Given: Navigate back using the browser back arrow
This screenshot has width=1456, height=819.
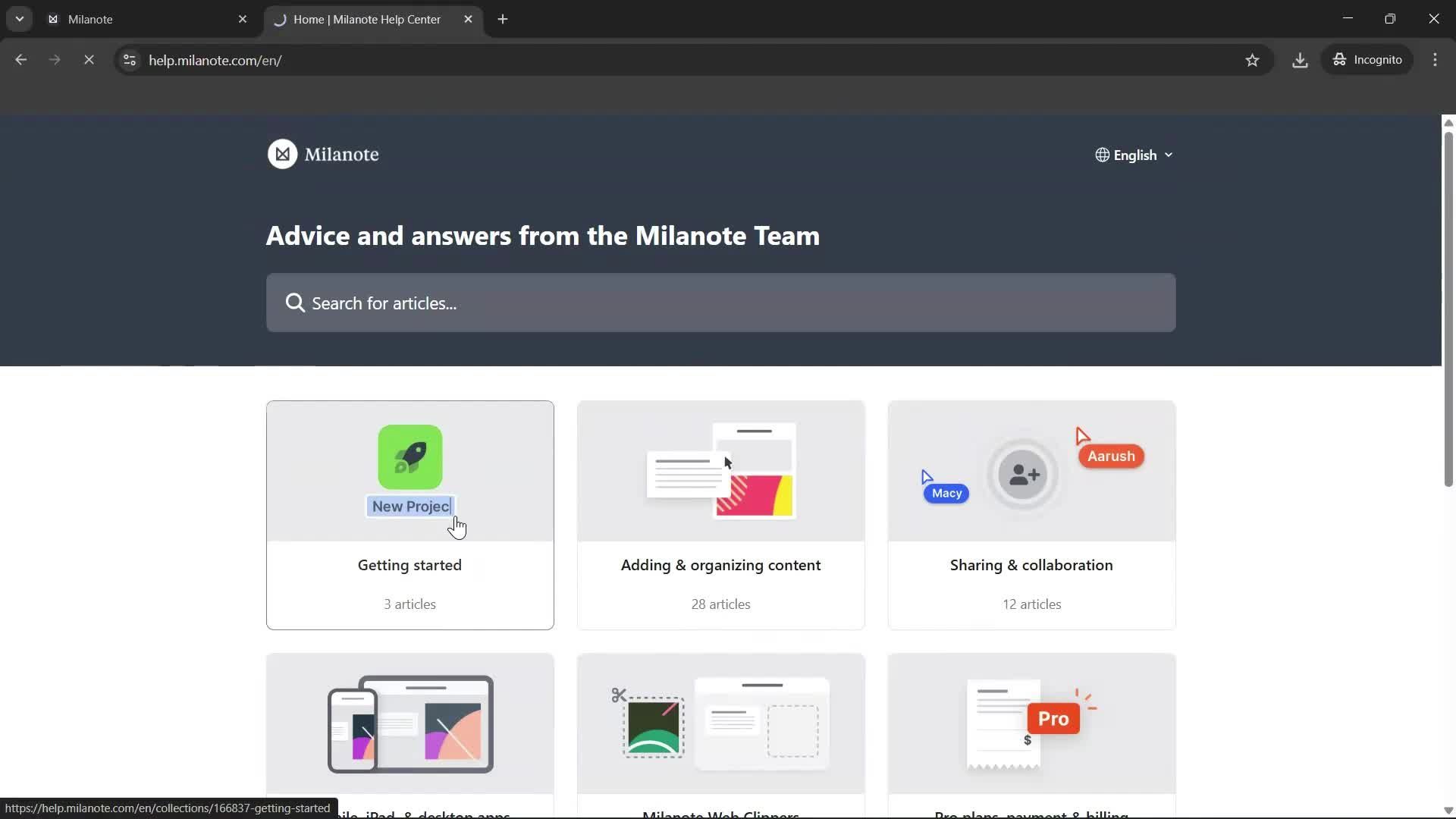Looking at the screenshot, I should [20, 60].
